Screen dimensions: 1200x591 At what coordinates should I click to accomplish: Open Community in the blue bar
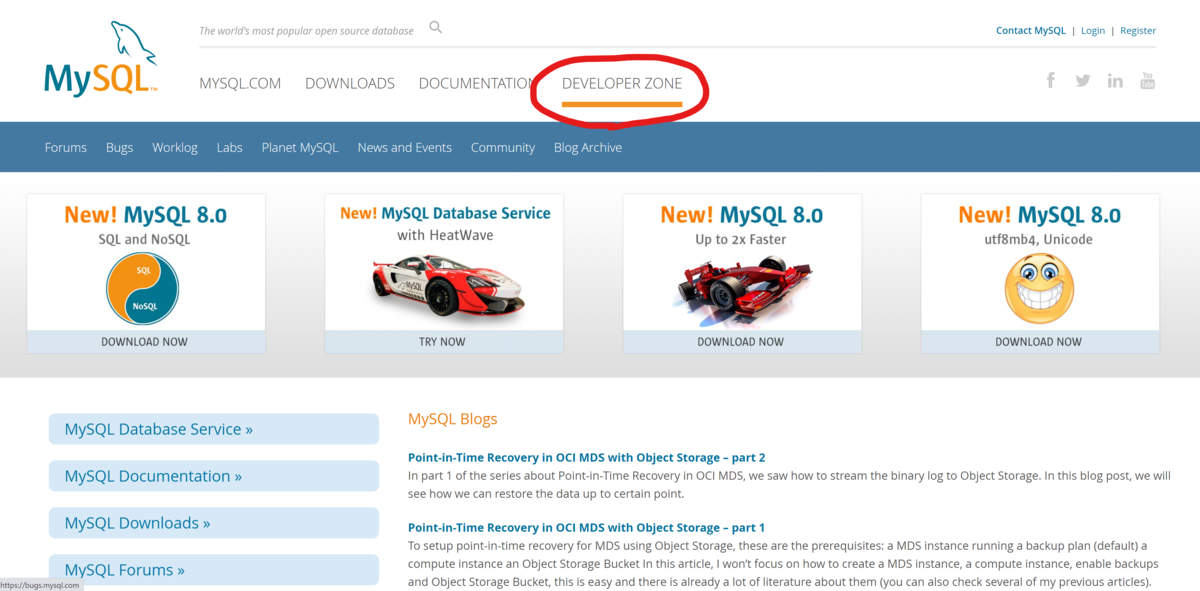[503, 147]
